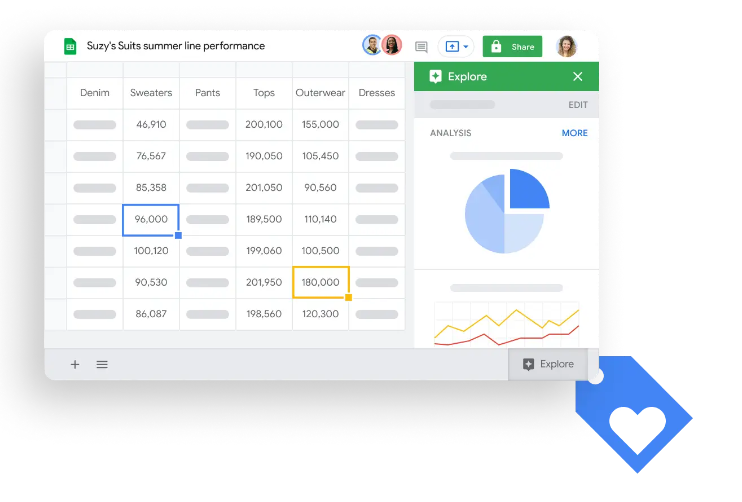Click the document title text
Viewport: 742px width, 502px height.
[175, 46]
